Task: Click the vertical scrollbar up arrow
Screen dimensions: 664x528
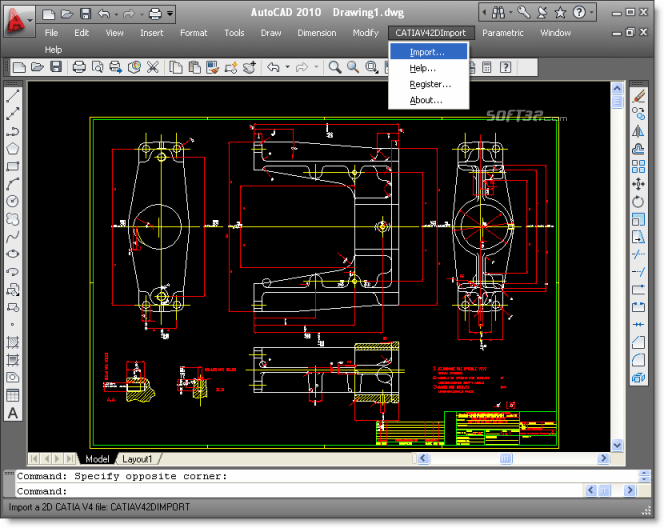Action: tap(617, 88)
